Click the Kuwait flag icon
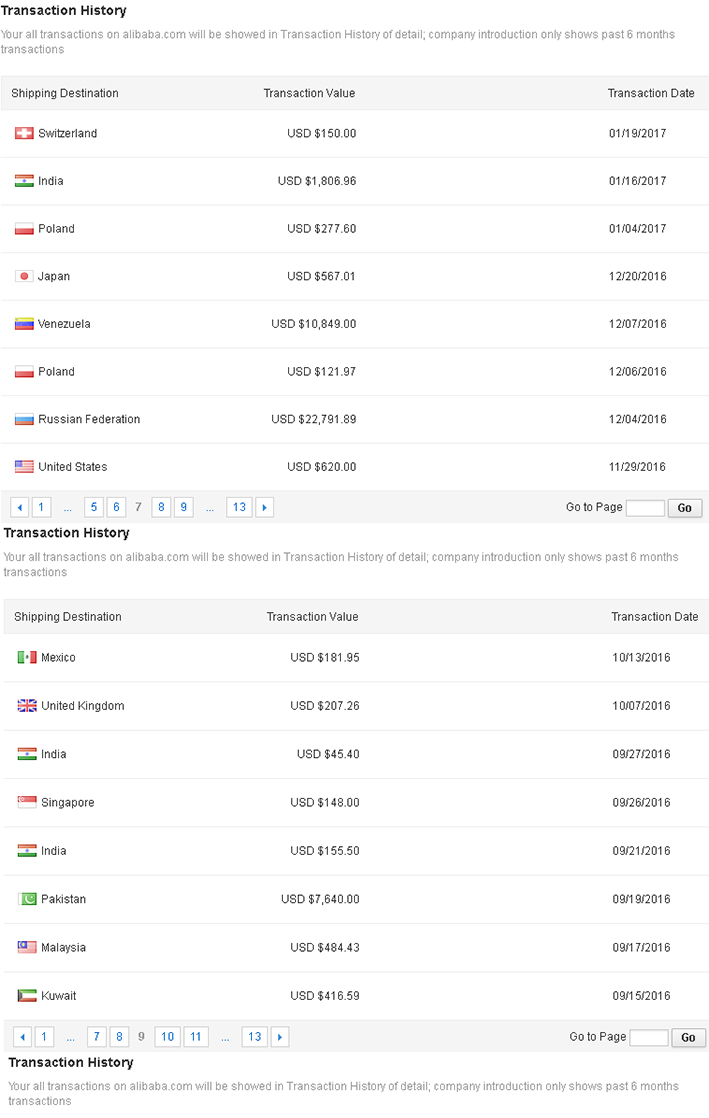Screen dimensions: 709x1118 [x=27, y=996]
